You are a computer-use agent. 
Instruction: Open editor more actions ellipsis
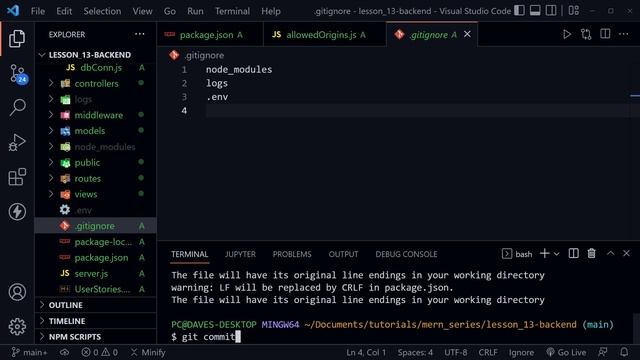pos(623,34)
